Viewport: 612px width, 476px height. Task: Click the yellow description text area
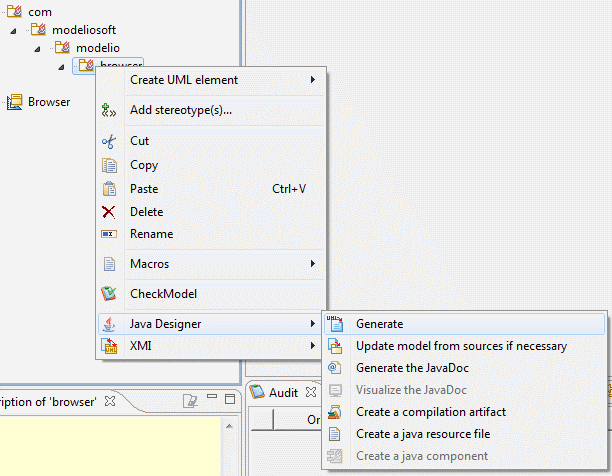111,446
